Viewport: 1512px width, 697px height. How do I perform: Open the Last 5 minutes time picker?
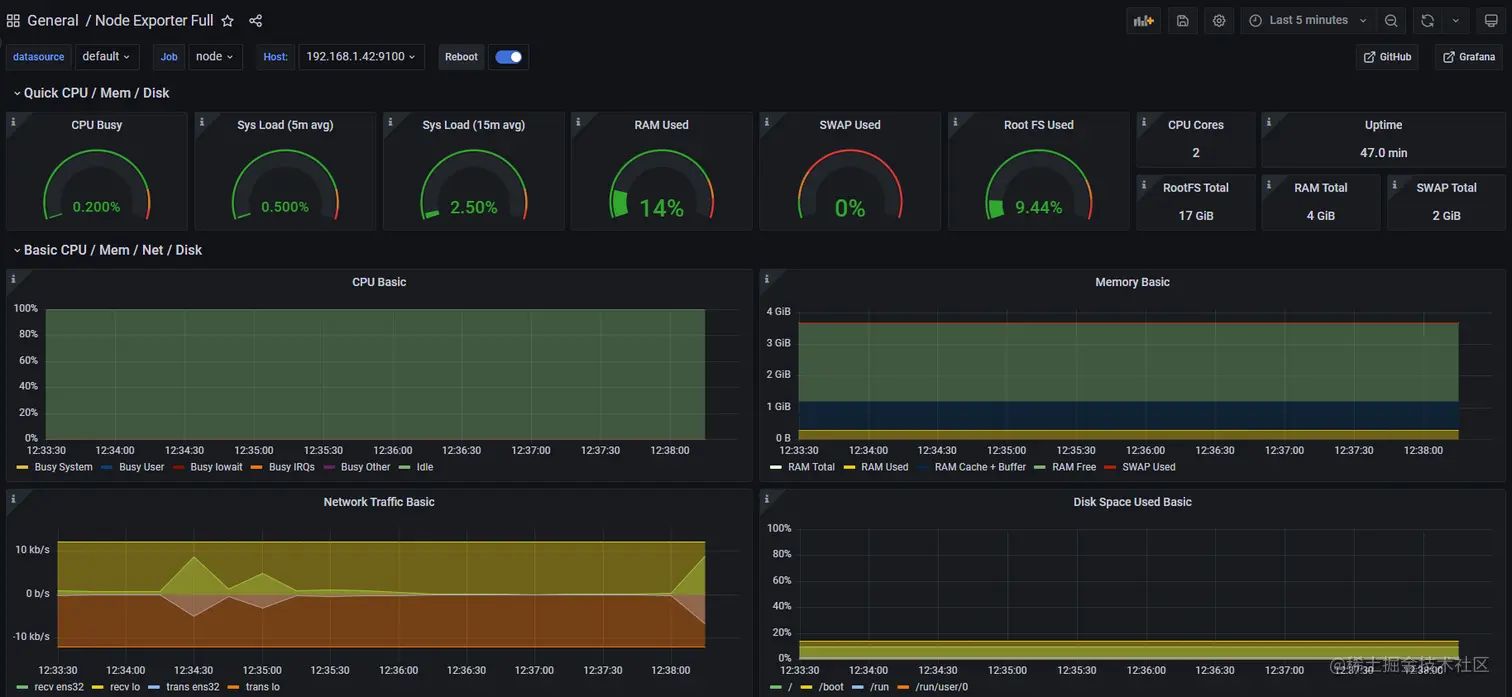pyautogui.click(x=1308, y=20)
